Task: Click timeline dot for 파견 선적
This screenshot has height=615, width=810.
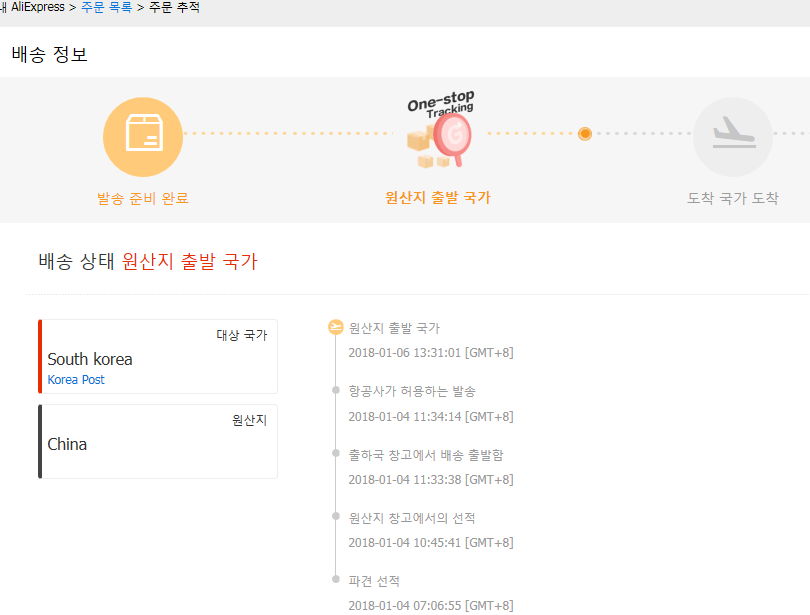Action: click(335, 580)
